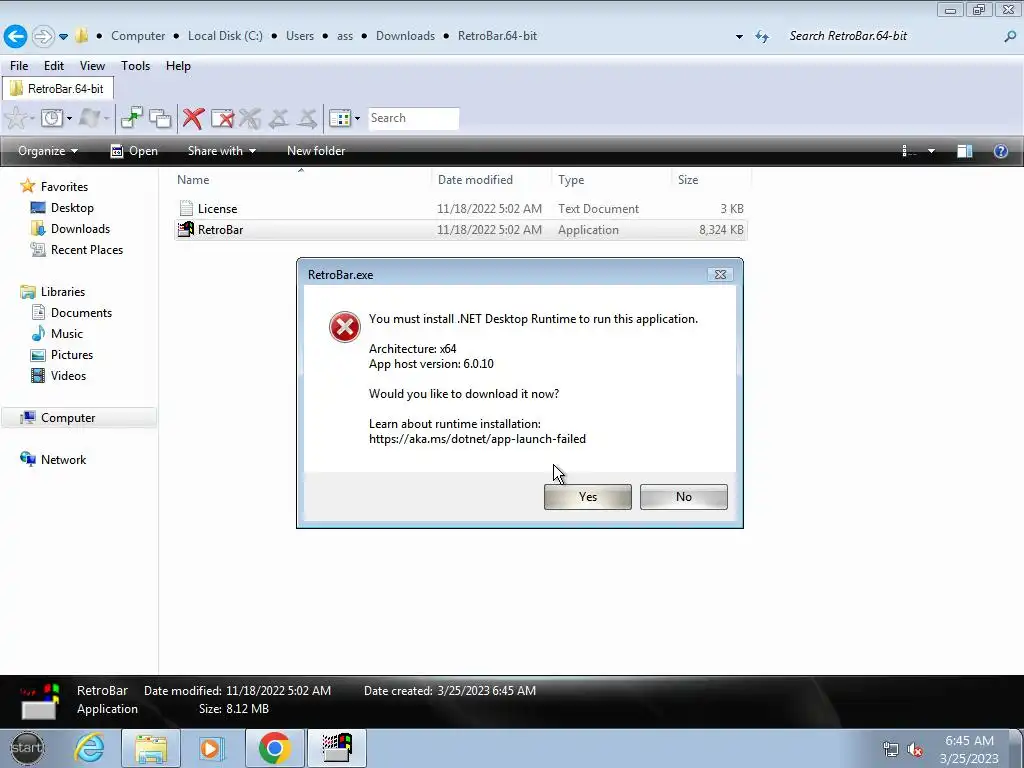
Task: Click the cascading windows toolbar icon
Action: (160, 118)
